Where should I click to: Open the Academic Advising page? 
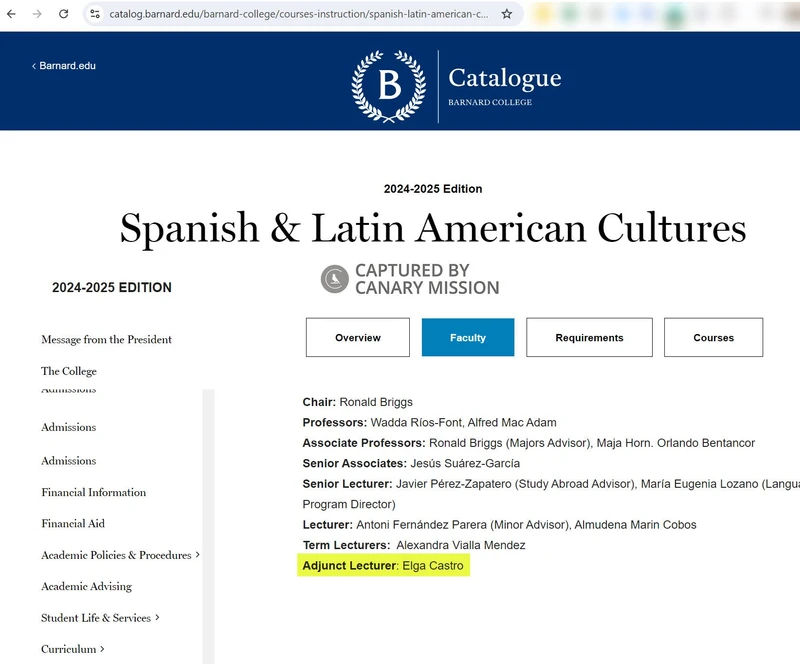[87, 586]
